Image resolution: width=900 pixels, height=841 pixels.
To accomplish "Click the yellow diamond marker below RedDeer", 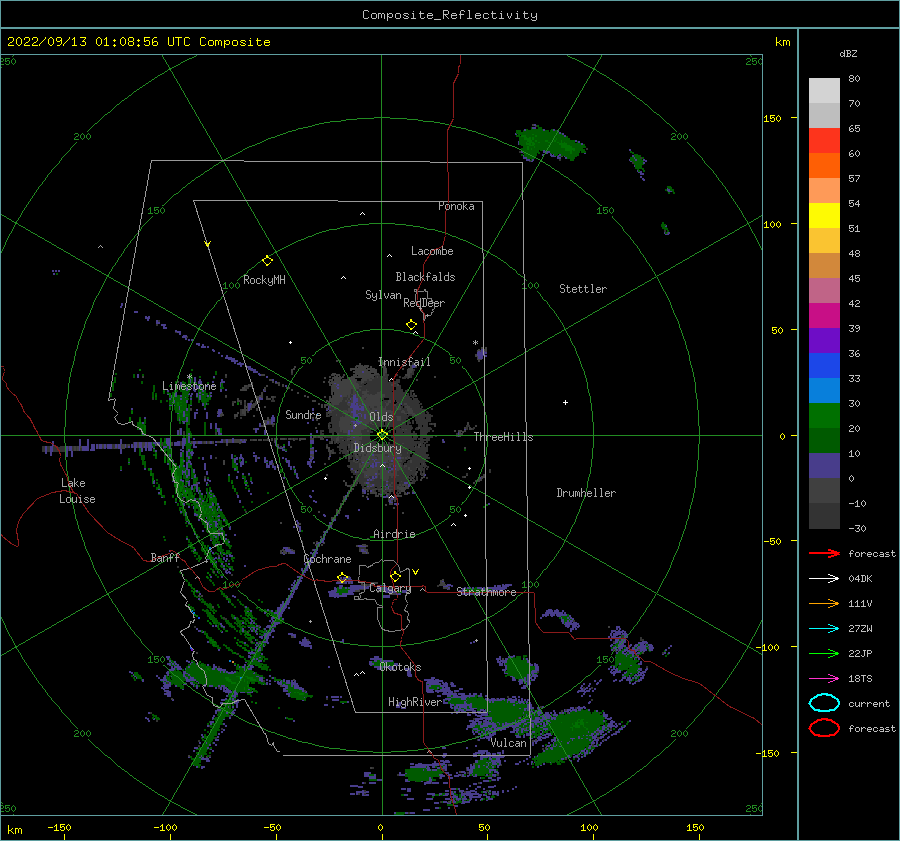I will (x=411, y=325).
